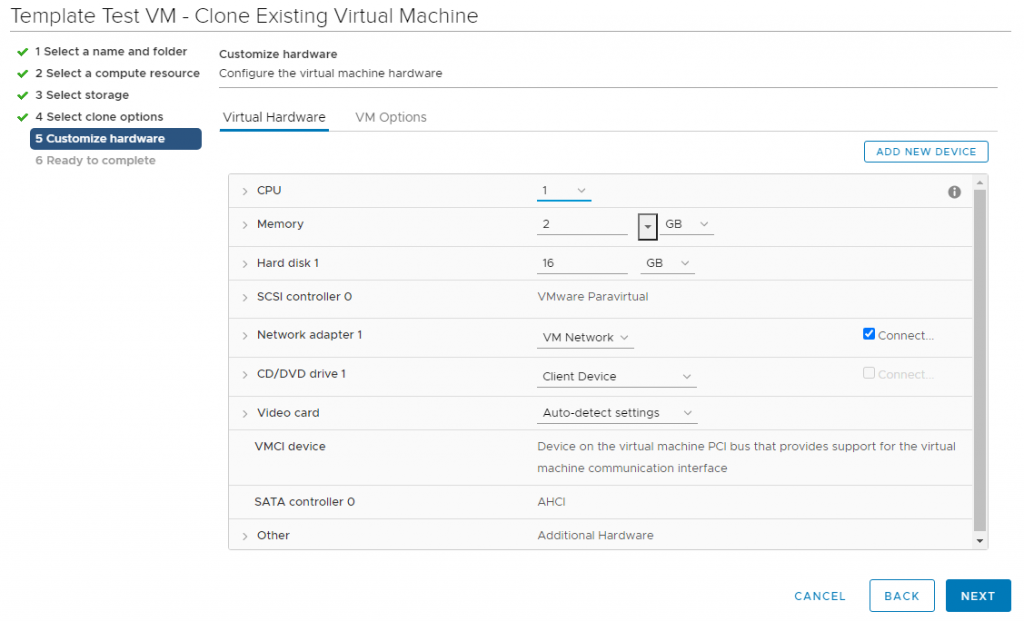
Task: Click NEXT to proceed to Ready to complete
Action: [977, 595]
